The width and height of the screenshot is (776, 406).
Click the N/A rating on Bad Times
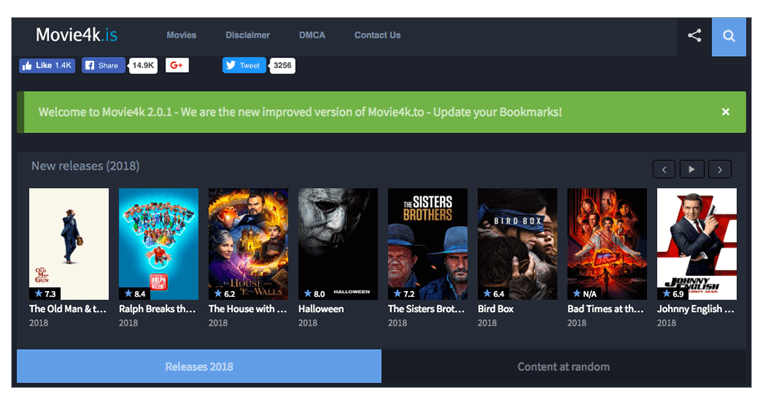point(584,294)
